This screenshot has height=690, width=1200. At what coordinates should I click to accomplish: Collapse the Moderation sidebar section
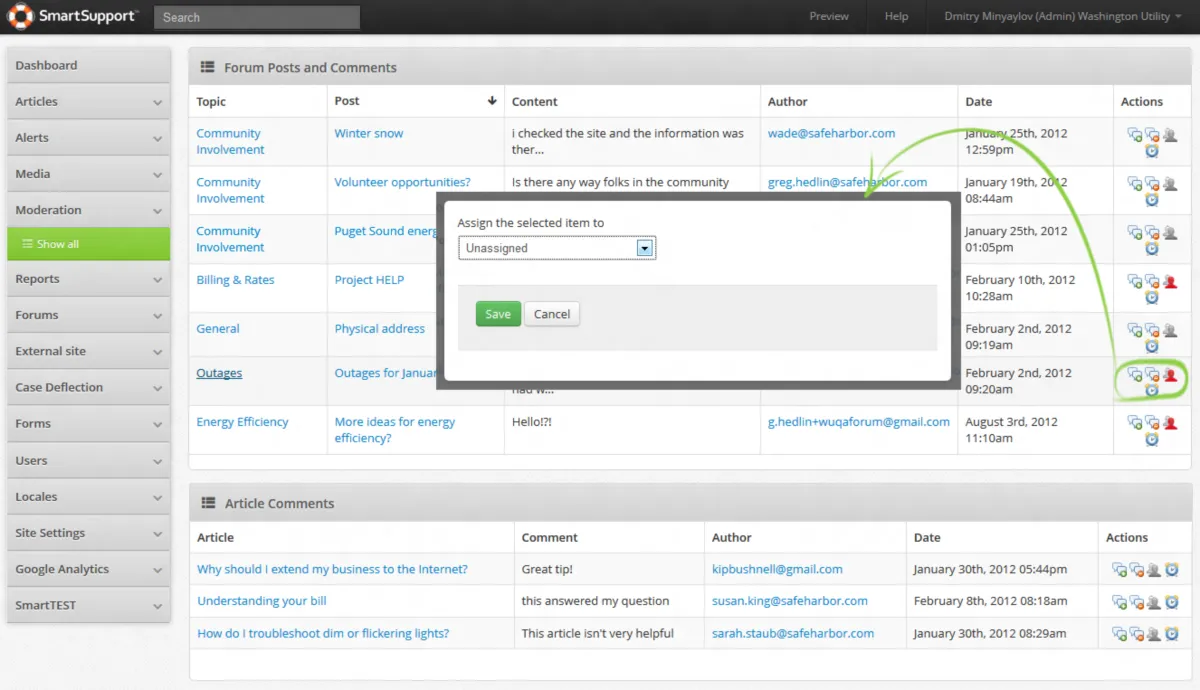click(x=88, y=210)
